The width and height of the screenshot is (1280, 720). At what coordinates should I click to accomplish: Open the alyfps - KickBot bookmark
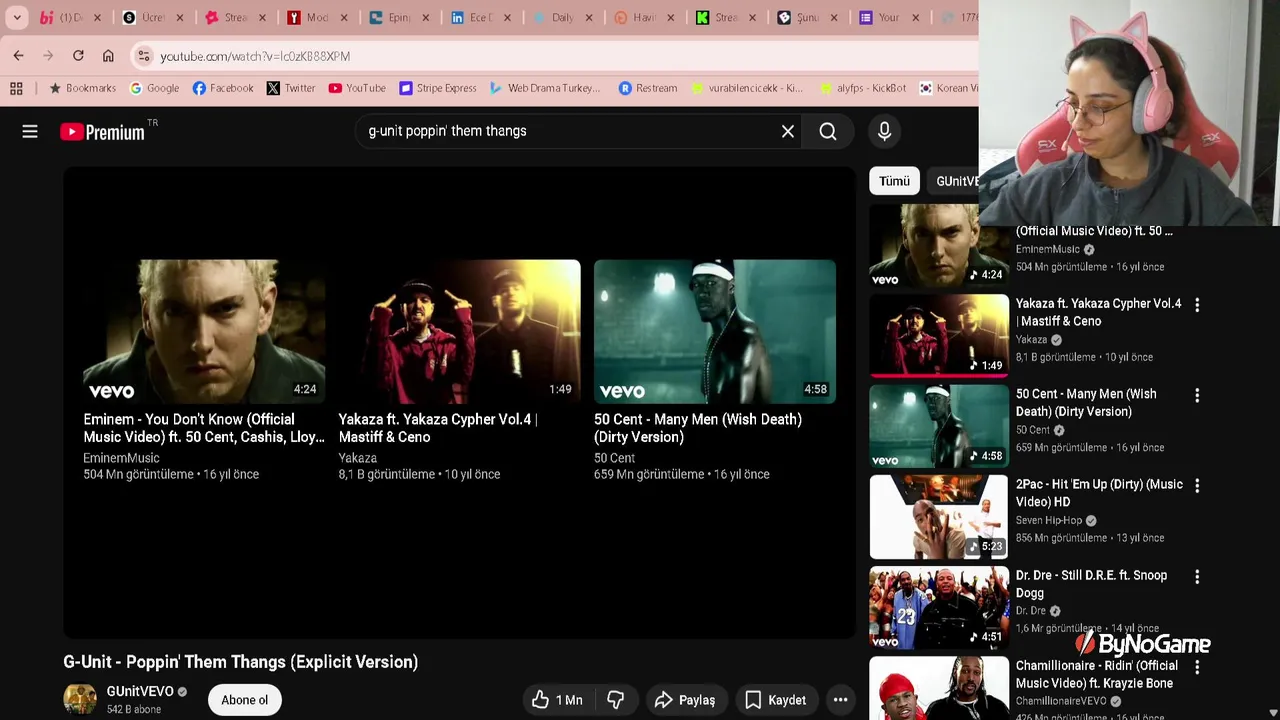click(x=863, y=88)
